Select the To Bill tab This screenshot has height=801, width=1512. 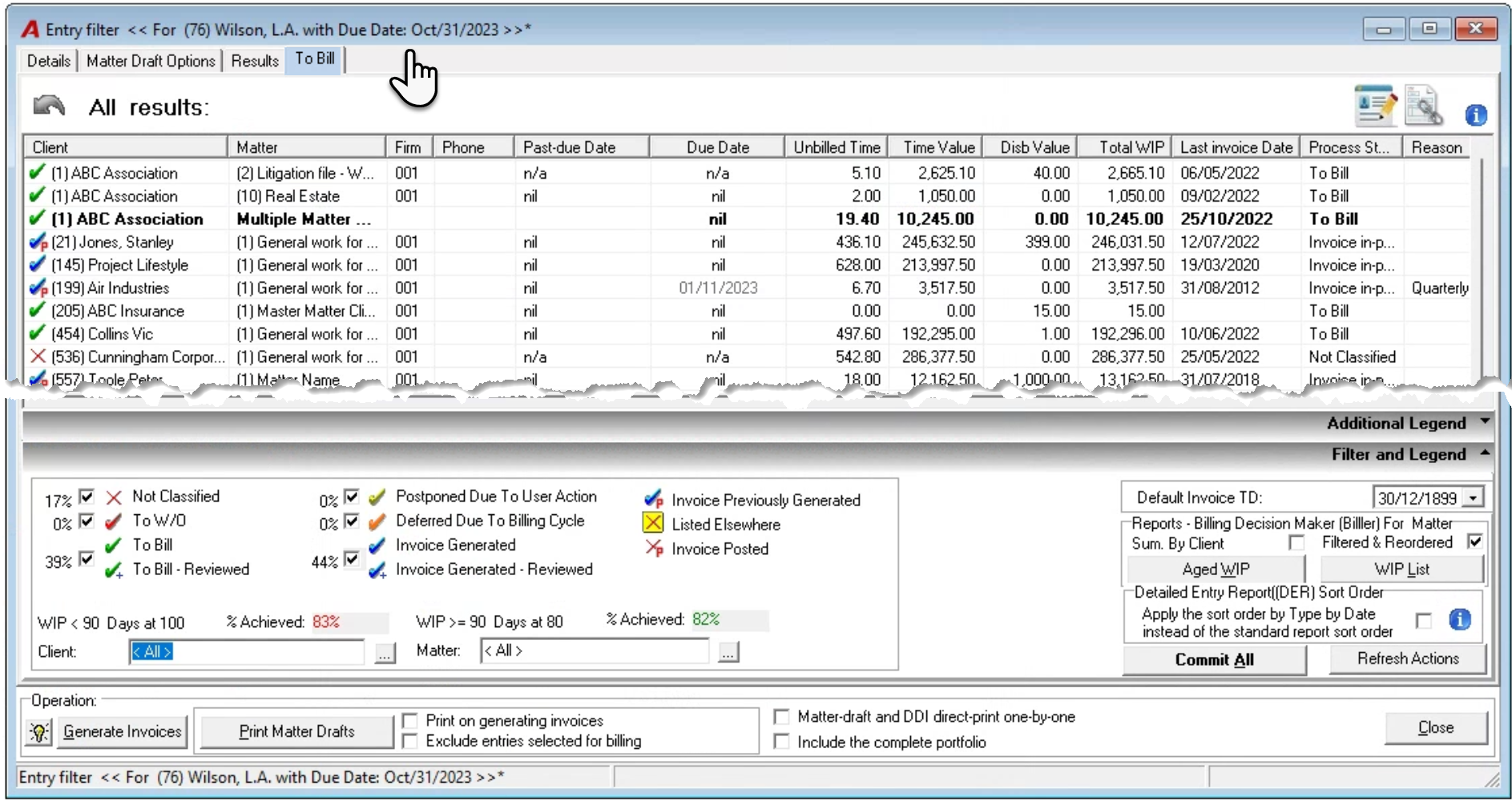click(314, 59)
